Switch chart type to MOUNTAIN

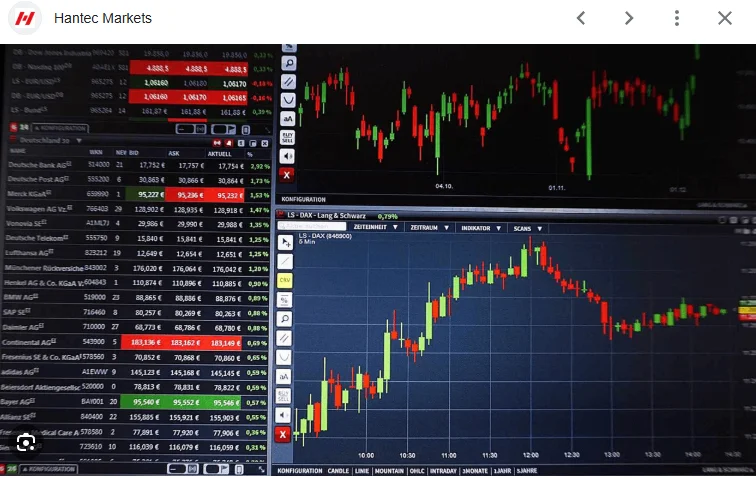pos(389,471)
